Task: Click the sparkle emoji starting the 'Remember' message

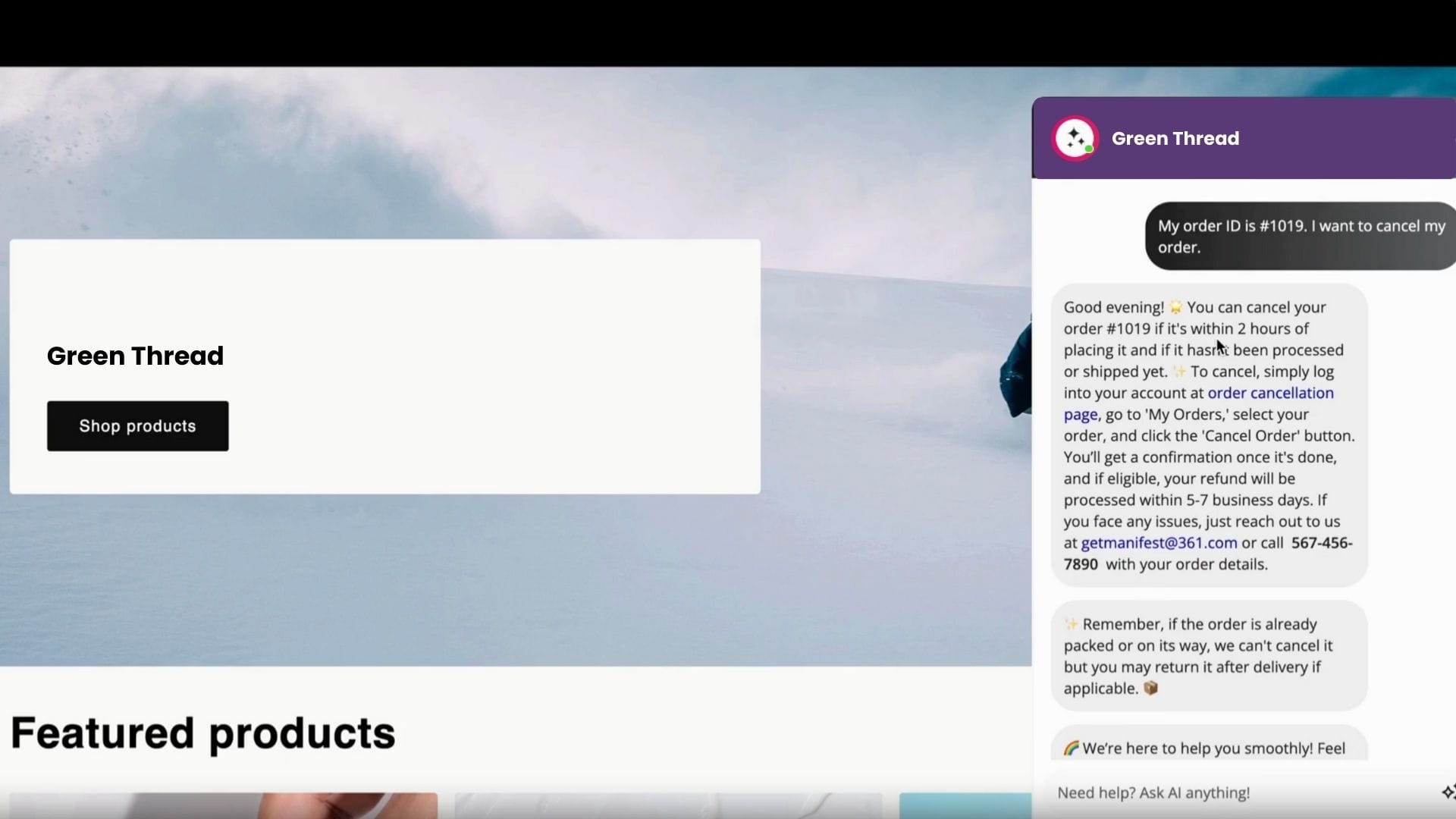Action: 1070,623
